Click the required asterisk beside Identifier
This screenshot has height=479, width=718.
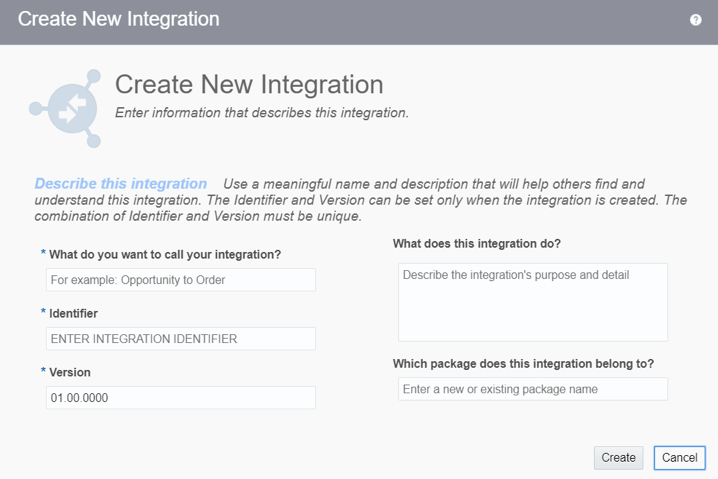point(43,313)
